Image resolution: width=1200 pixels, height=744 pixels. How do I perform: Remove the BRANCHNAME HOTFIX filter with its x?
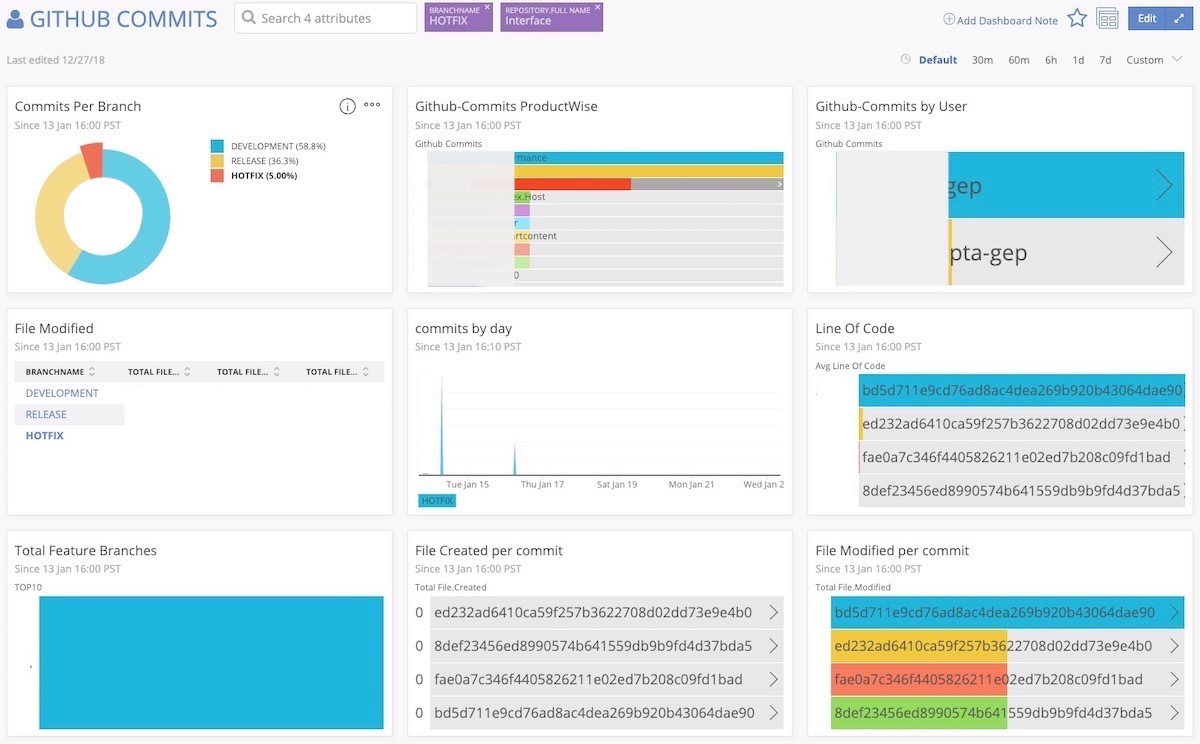[x=487, y=7]
